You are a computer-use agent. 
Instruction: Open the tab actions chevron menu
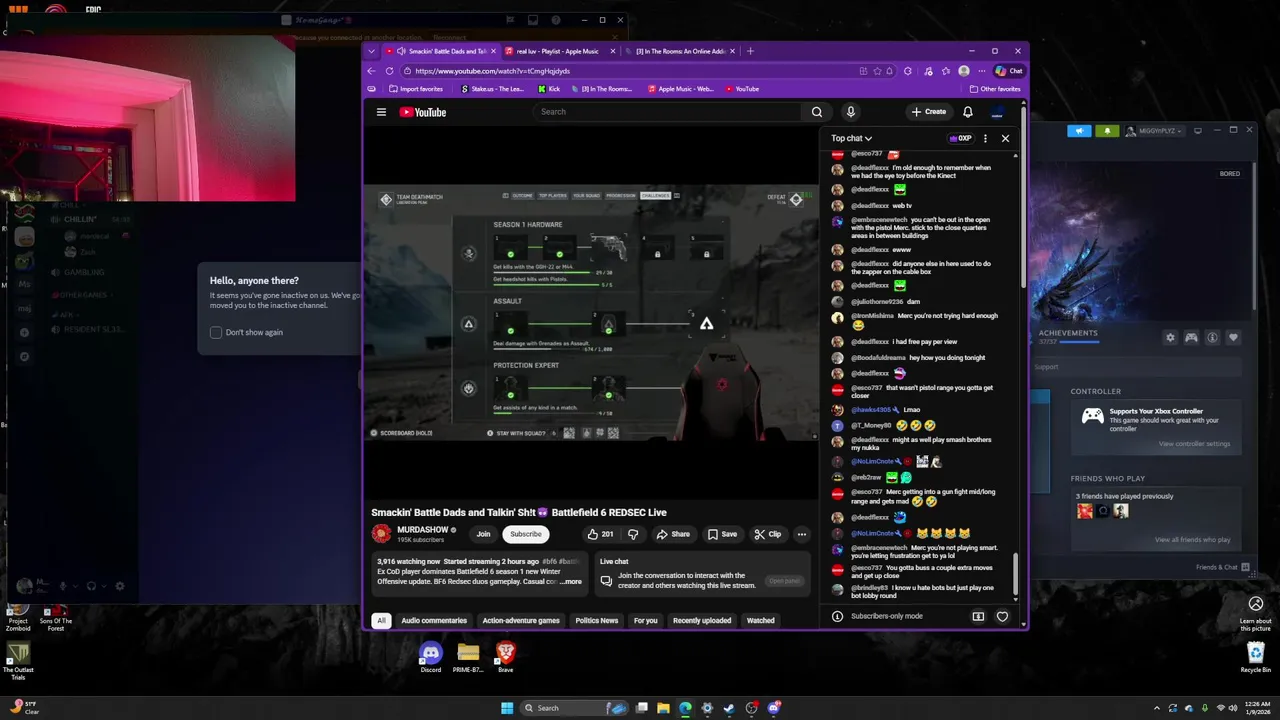(x=372, y=51)
